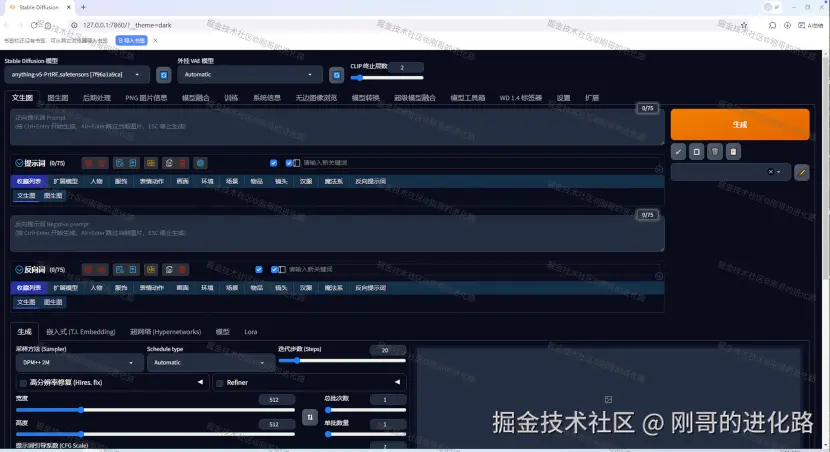Screen dimensions: 830x452
Task: Click the blue globe icon in 提示词 toolbar
Action: click(x=200, y=163)
